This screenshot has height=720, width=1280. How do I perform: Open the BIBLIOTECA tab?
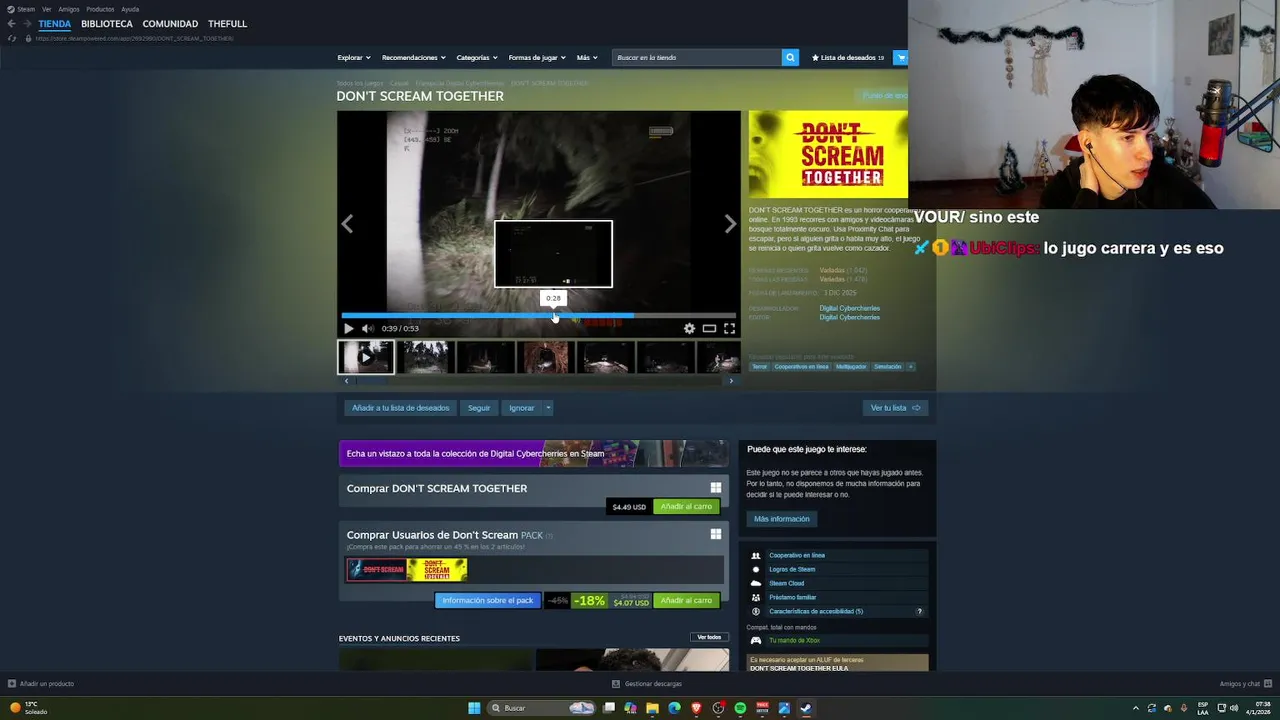(x=107, y=23)
